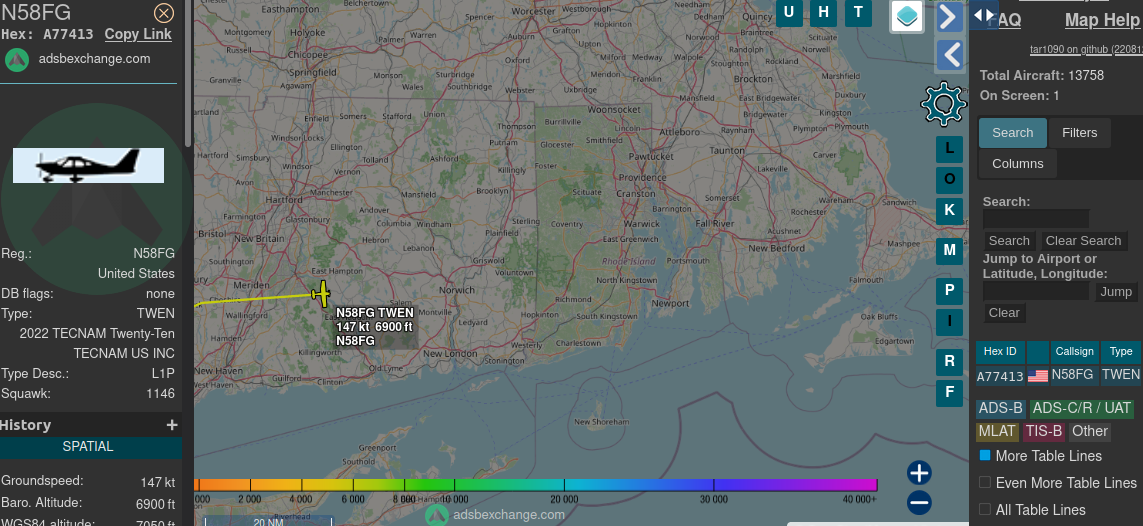Click the R map button
The image size is (1143, 526).
click(949, 361)
